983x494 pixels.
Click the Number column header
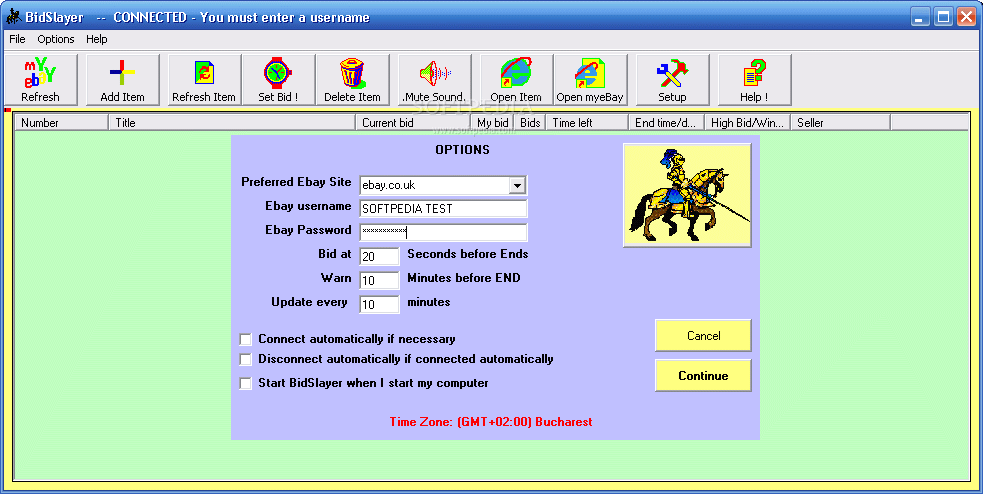coord(61,123)
